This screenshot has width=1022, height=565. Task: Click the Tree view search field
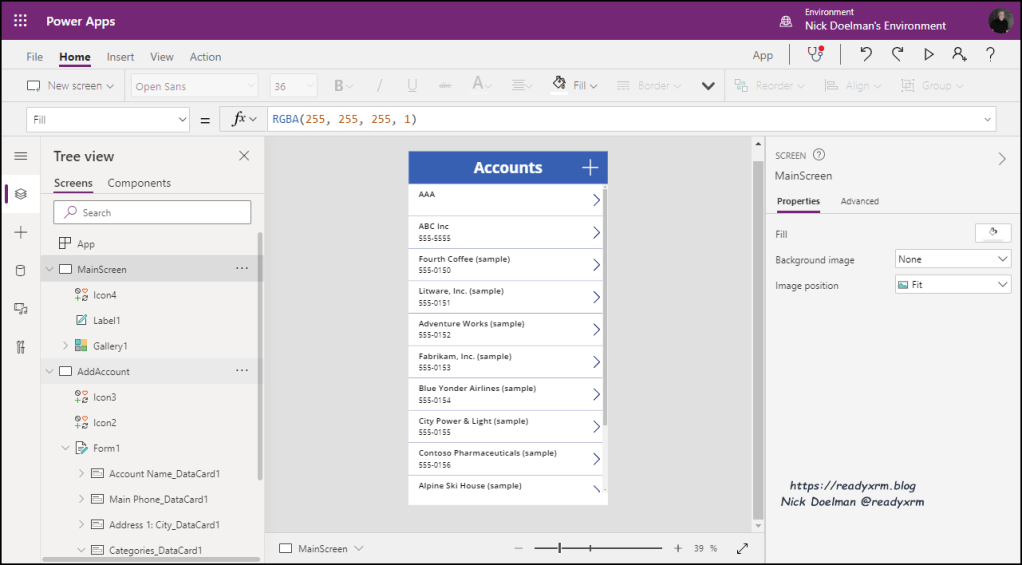tap(152, 212)
